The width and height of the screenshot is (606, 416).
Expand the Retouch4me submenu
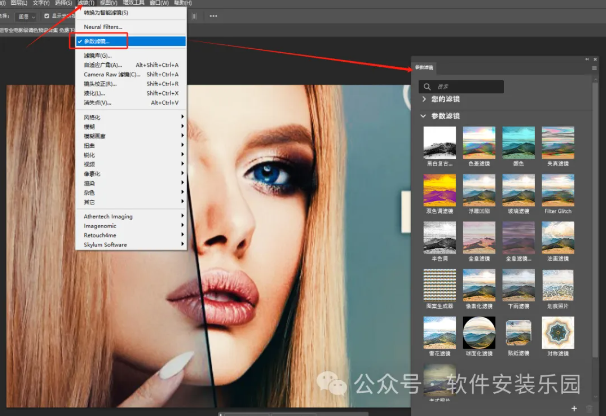(104, 235)
